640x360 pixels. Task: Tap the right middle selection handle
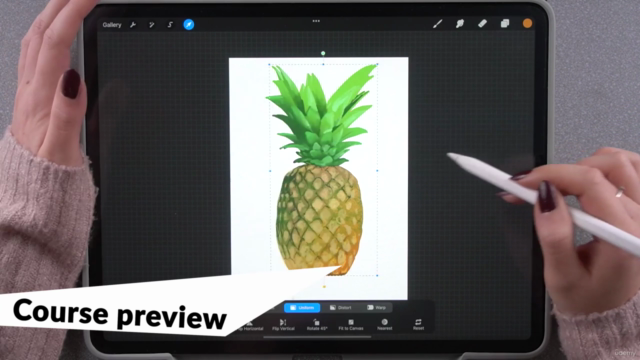tap(377, 171)
